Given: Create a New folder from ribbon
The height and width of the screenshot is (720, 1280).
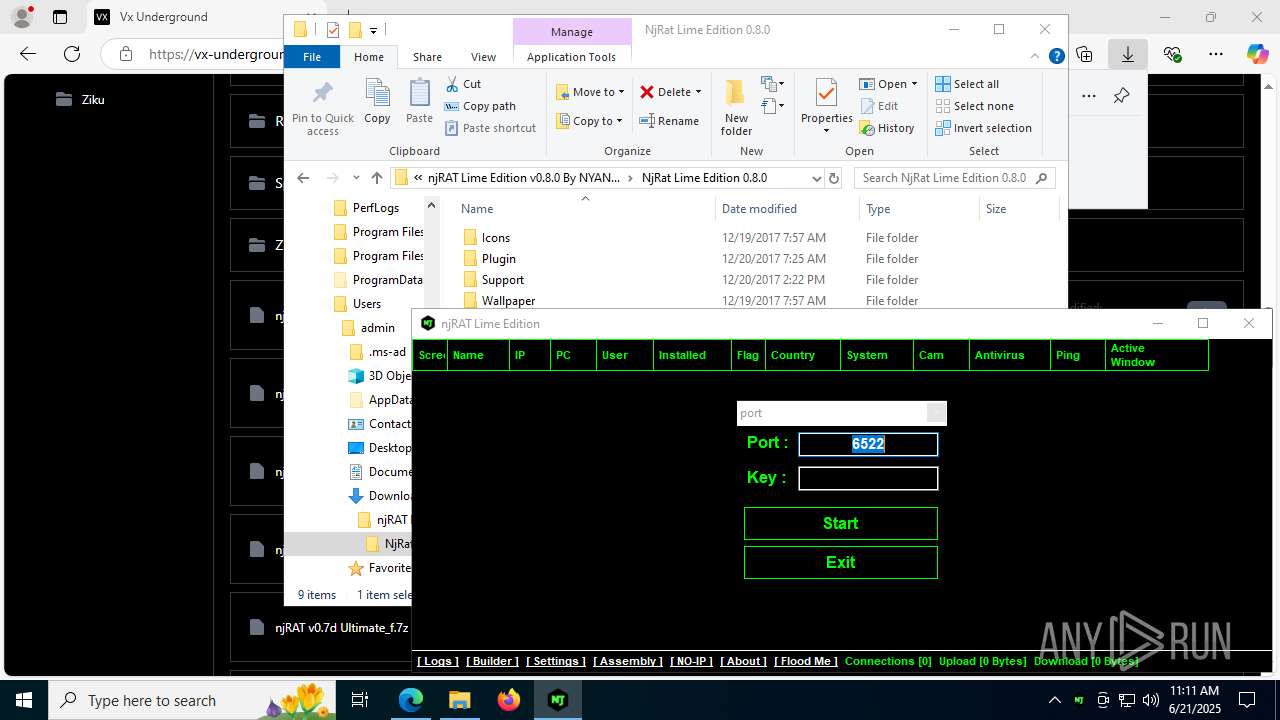Looking at the screenshot, I should [736, 107].
